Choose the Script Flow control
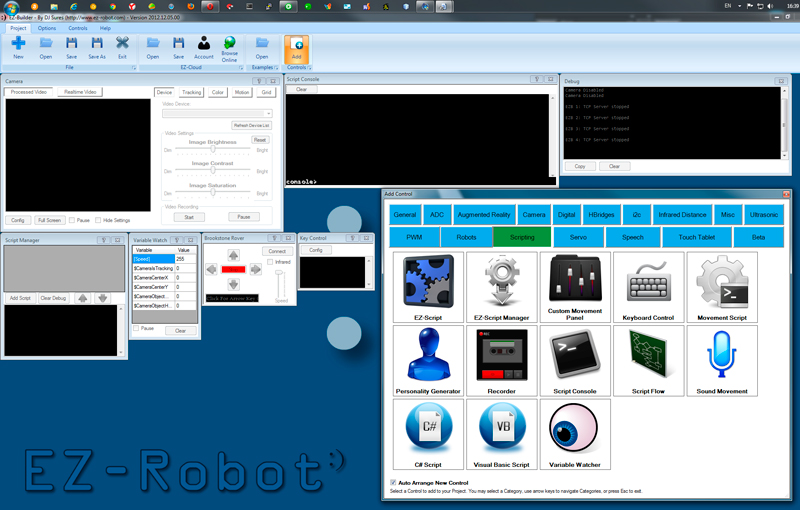The width and height of the screenshot is (800, 510). tap(648, 361)
